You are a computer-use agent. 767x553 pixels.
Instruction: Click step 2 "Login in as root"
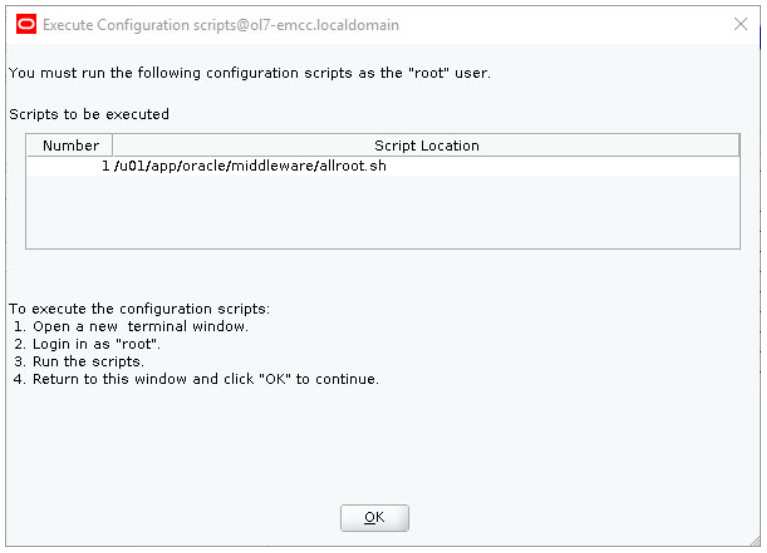(x=87, y=344)
